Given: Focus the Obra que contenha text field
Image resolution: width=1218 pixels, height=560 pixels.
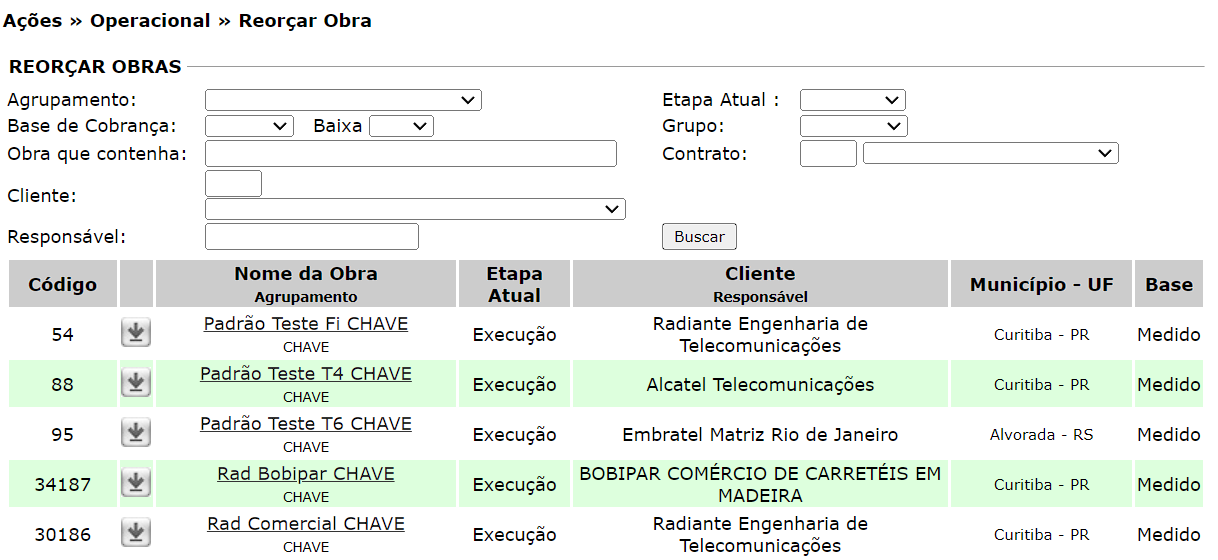Looking at the screenshot, I should click(410, 153).
